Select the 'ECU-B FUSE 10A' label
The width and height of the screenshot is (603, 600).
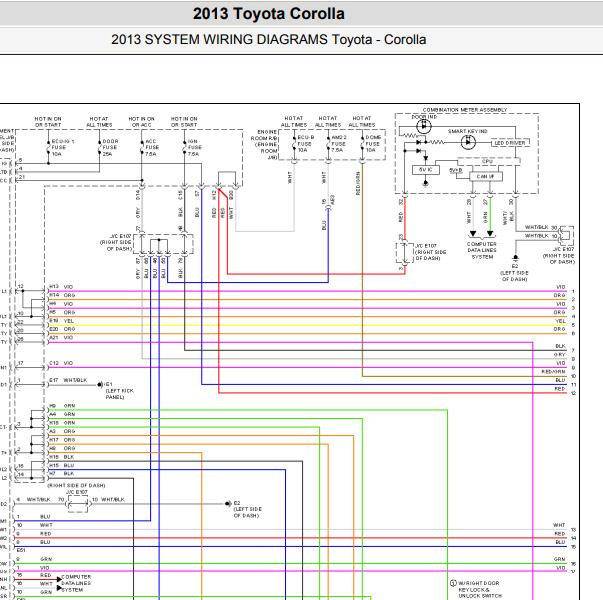coord(306,143)
